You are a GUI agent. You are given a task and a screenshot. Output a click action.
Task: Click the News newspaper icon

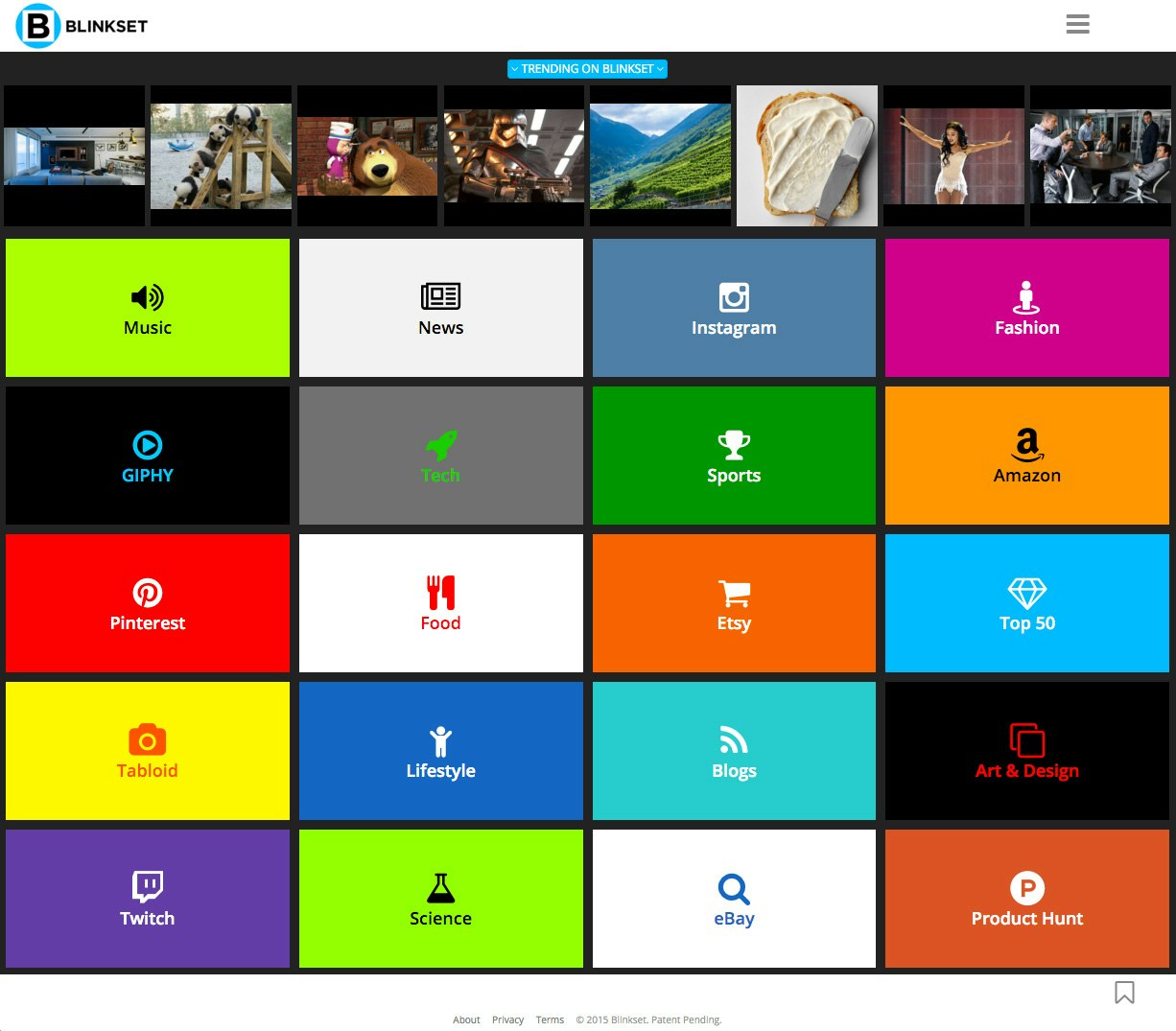point(441,296)
